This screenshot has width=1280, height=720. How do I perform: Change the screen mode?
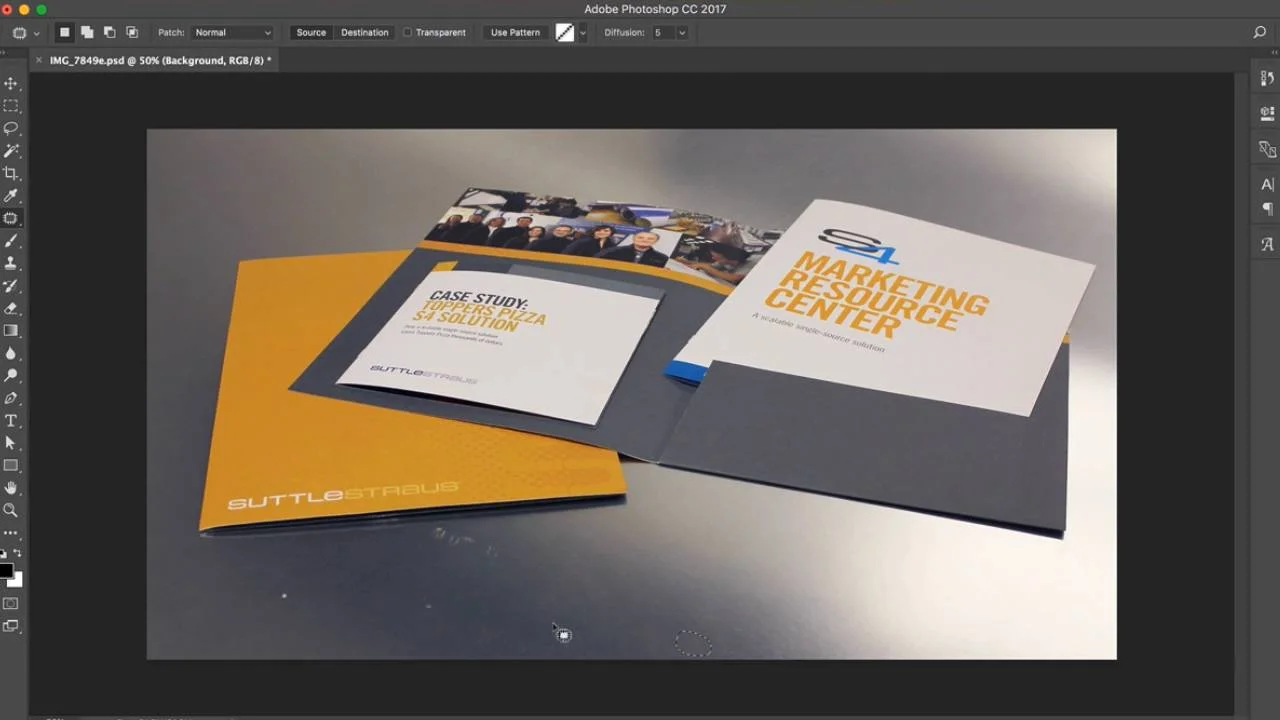11,627
